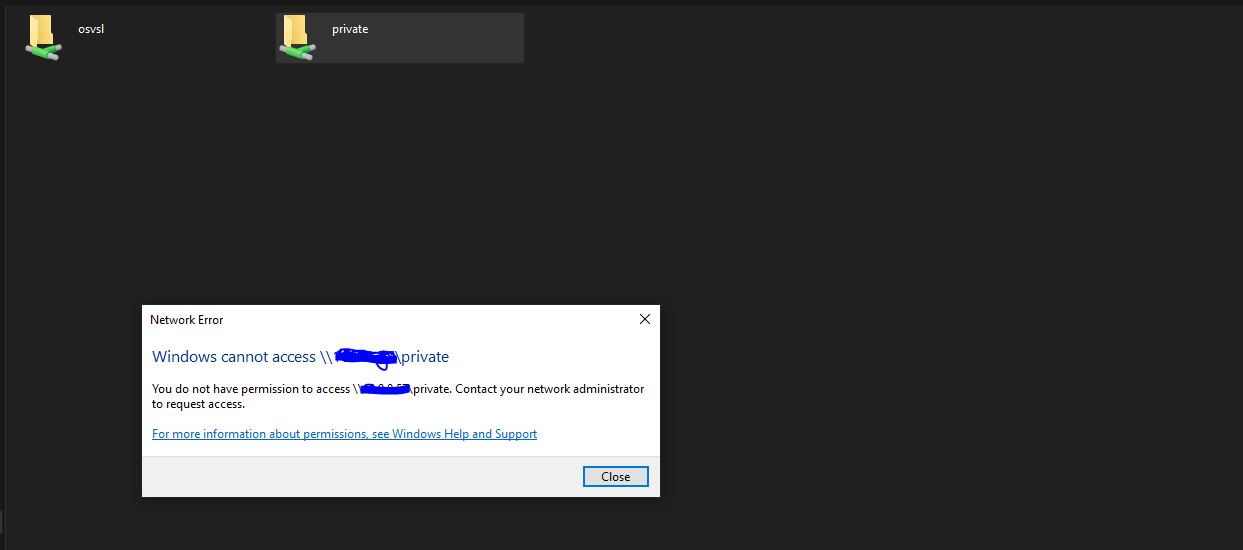Click the 'You do not have permission' message
Viewport: 1243px width, 550px height.
pos(398,396)
